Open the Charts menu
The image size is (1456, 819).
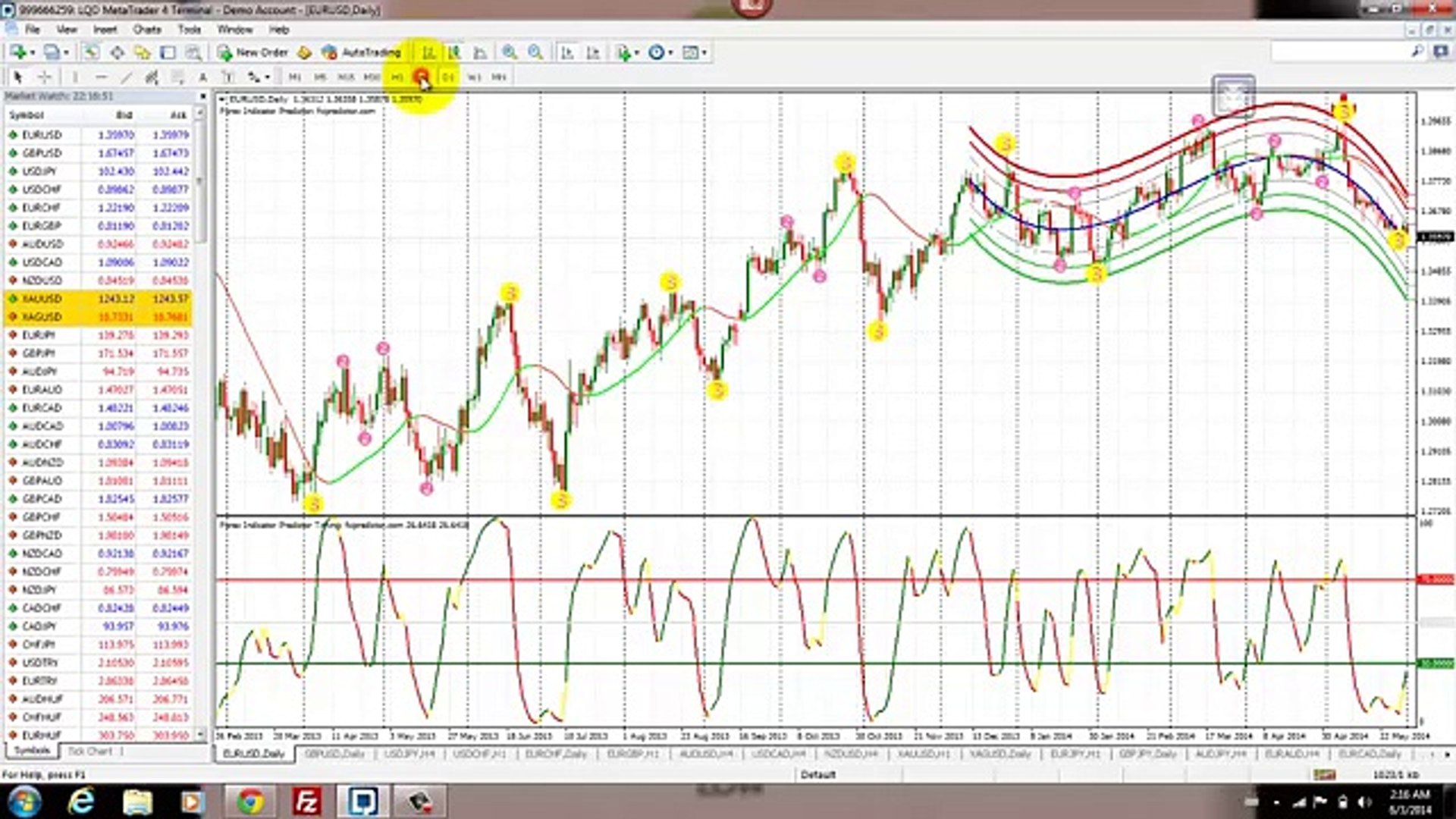click(146, 30)
